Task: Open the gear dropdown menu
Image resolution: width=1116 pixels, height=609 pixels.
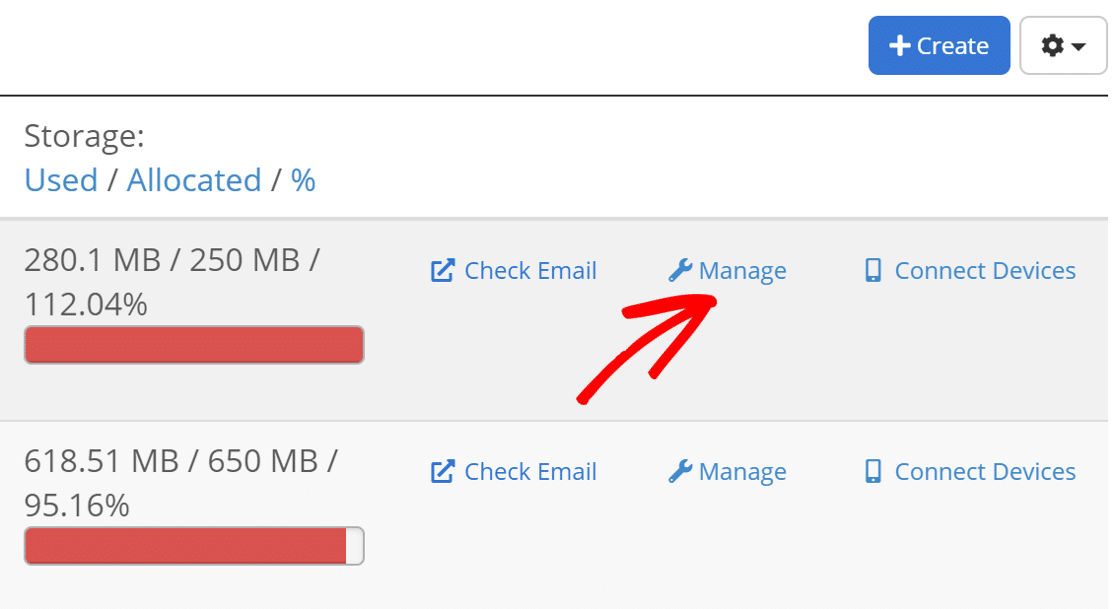Action: [1063, 45]
